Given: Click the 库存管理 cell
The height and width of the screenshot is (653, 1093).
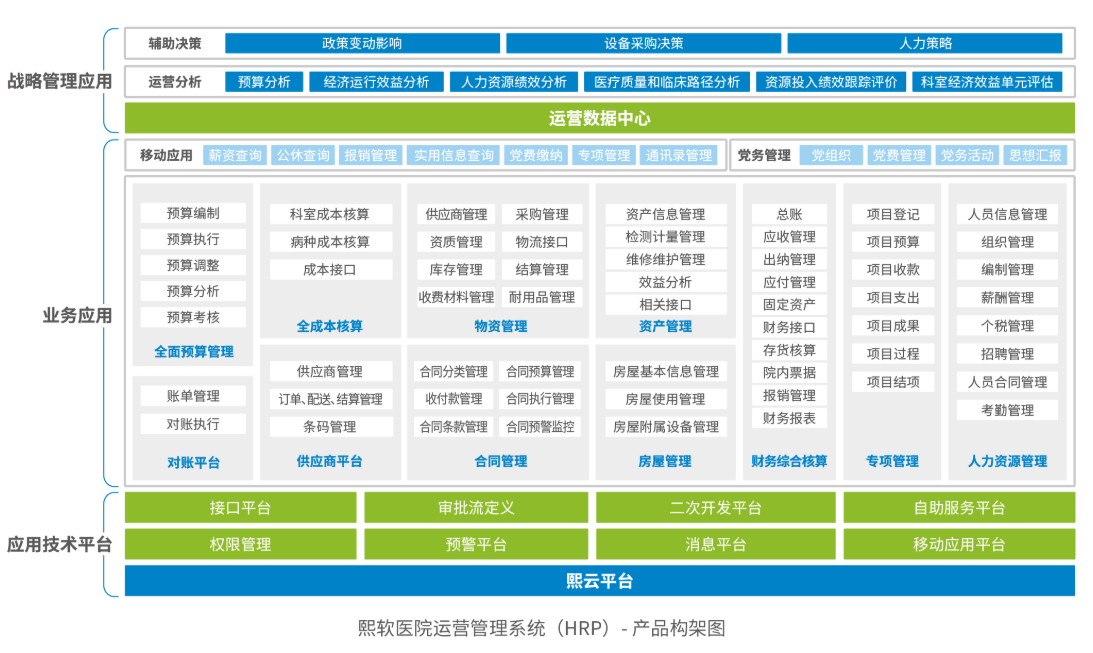Looking at the screenshot, I should (x=456, y=270).
